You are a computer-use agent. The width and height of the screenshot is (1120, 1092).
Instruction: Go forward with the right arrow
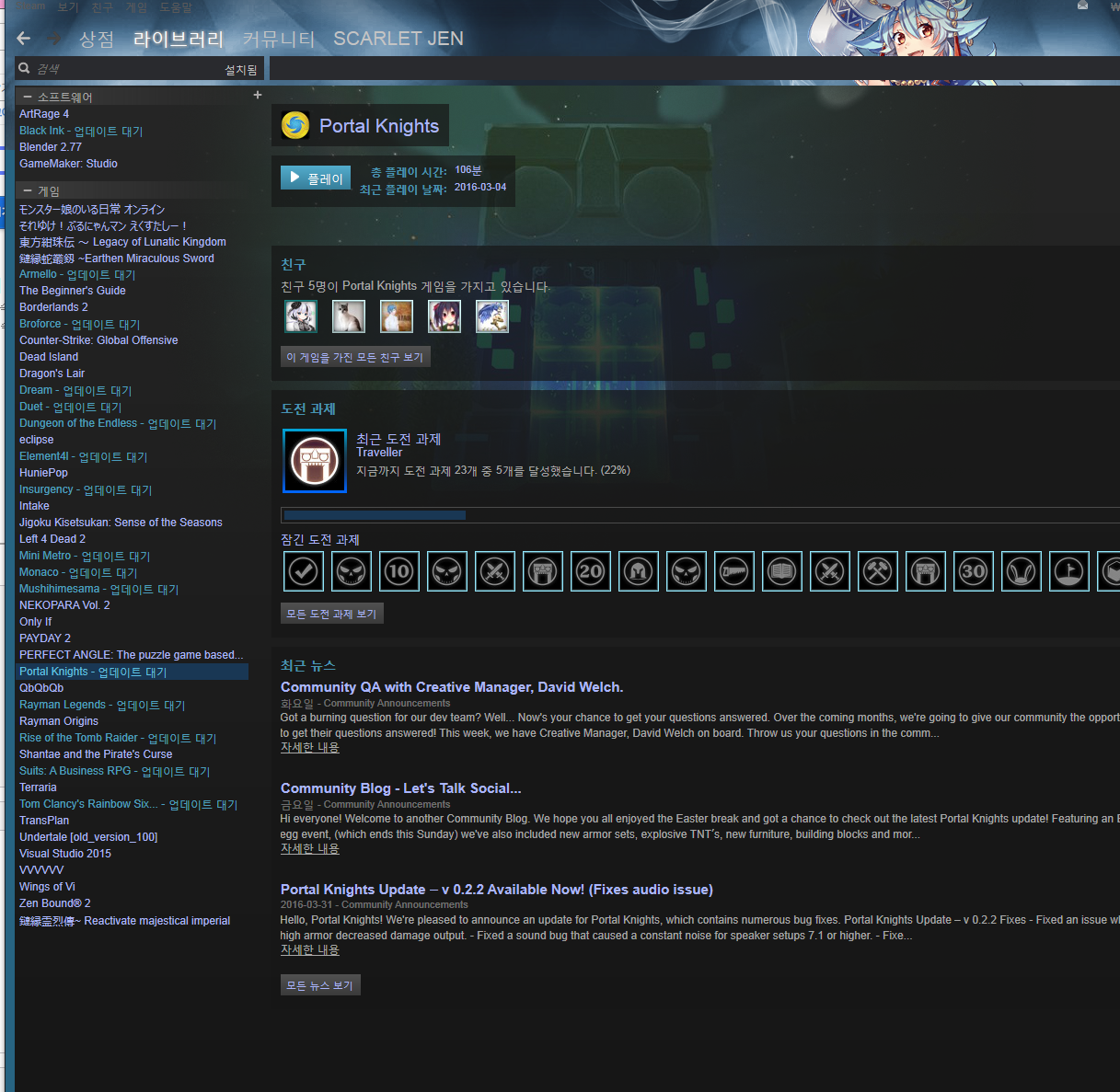(x=54, y=39)
